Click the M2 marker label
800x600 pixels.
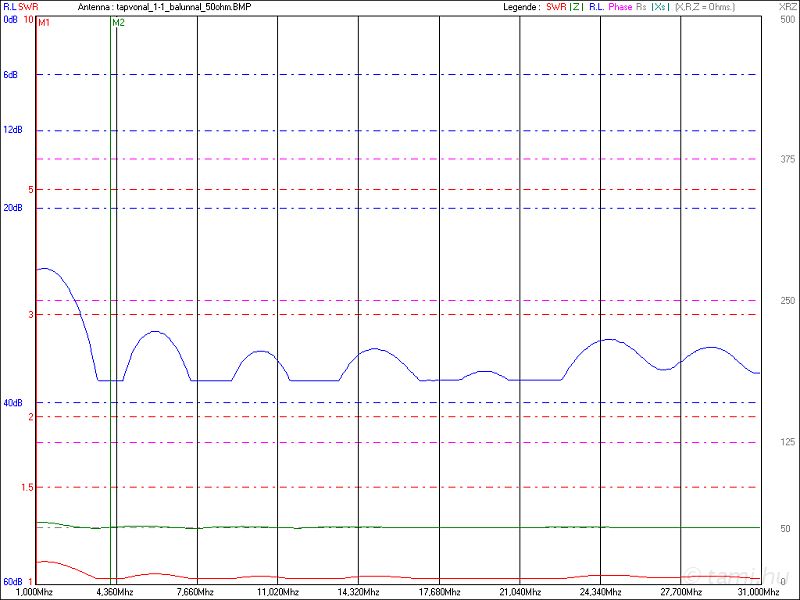click(x=119, y=22)
